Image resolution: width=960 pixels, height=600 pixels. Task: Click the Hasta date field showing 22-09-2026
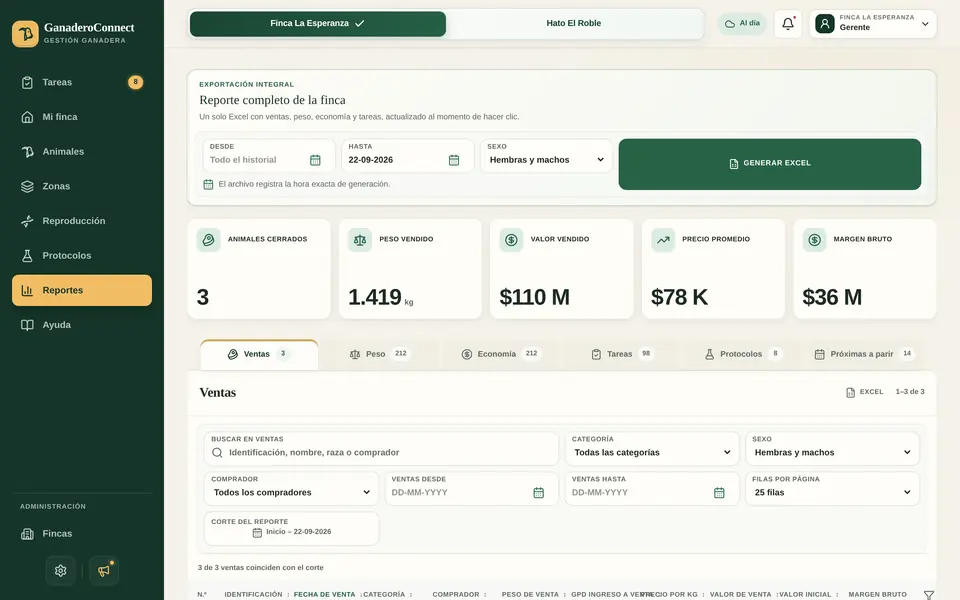click(x=407, y=156)
